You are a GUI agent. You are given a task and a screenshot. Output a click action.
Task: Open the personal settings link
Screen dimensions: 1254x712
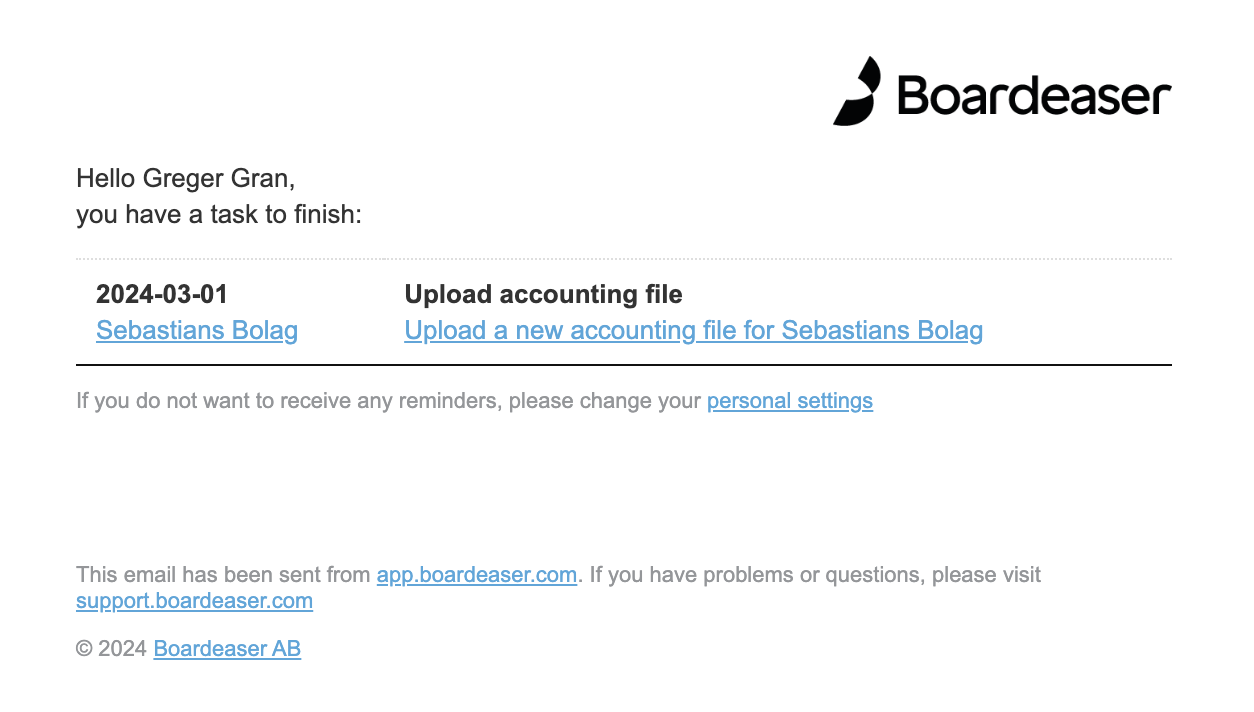[x=790, y=401]
